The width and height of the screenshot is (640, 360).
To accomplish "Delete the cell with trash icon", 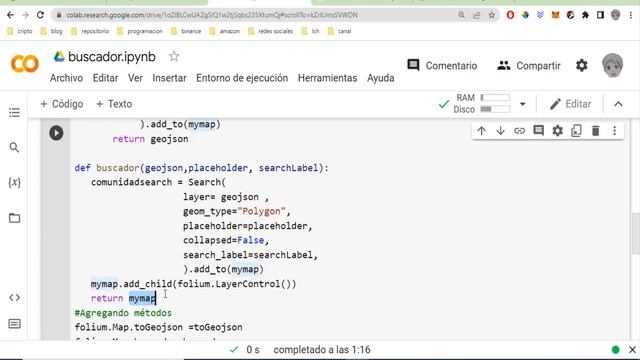I will pyautogui.click(x=596, y=131).
